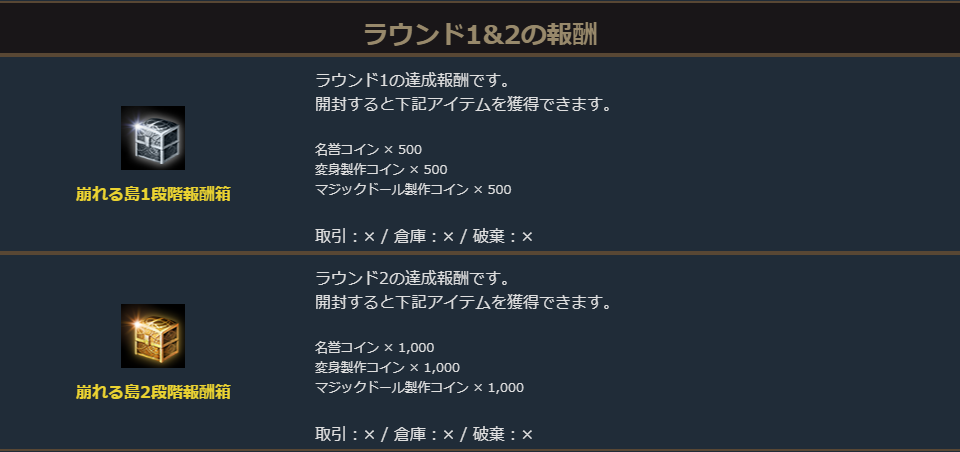Image resolution: width=960 pixels, height=452 pixels.
Task: Select the 崩れる島2段階報酬箱 item name
Action: pyautogui.click(x=153, y=392)
